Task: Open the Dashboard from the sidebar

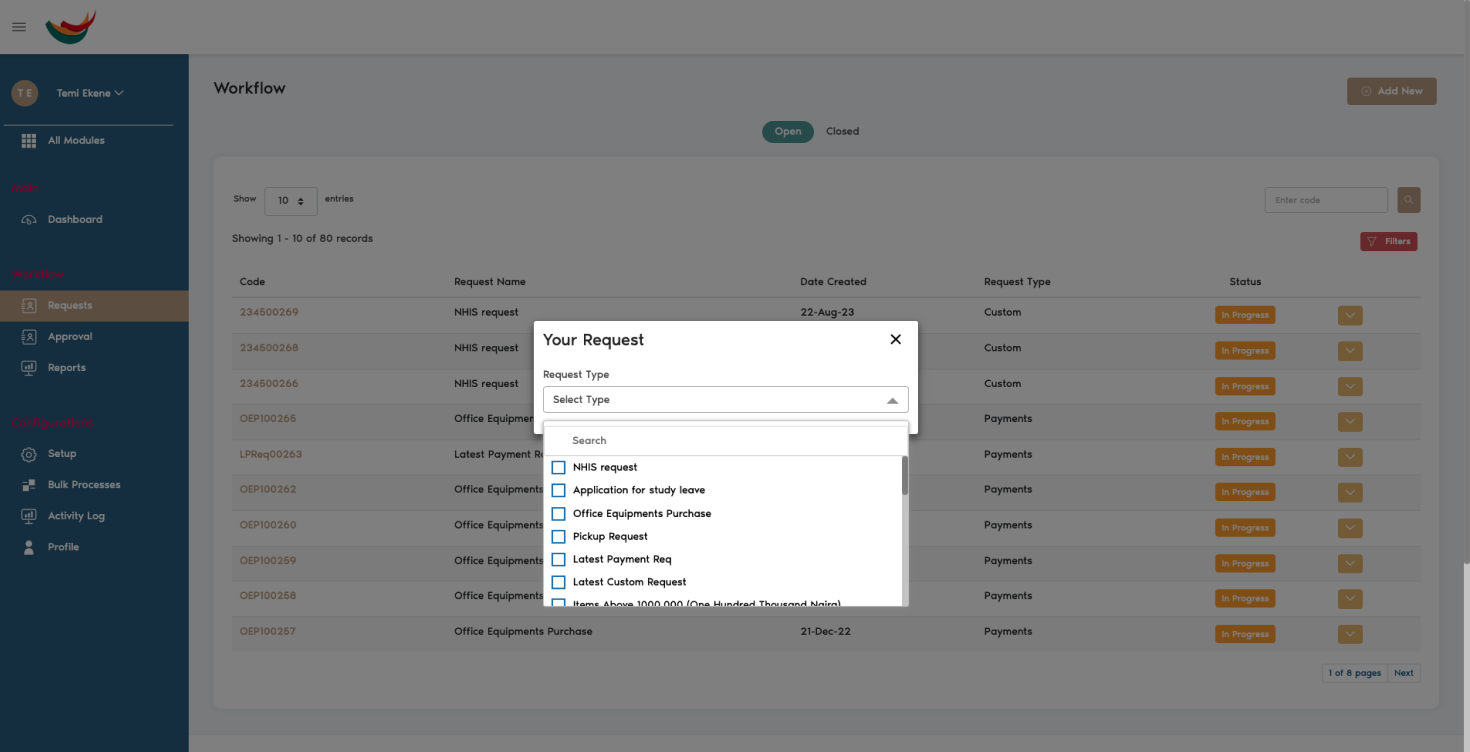Action: [75, 219]
